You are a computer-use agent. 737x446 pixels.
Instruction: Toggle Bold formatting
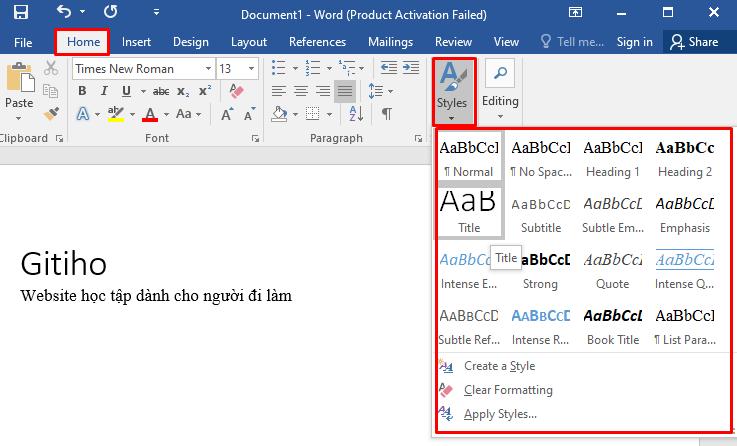[83, 91]
